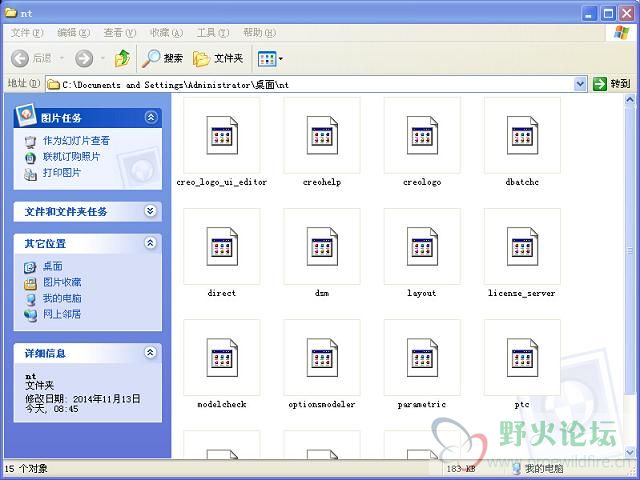Click 作为幻灯片查看 link
This screenshot has width=640, height=480.
[76, 141]
